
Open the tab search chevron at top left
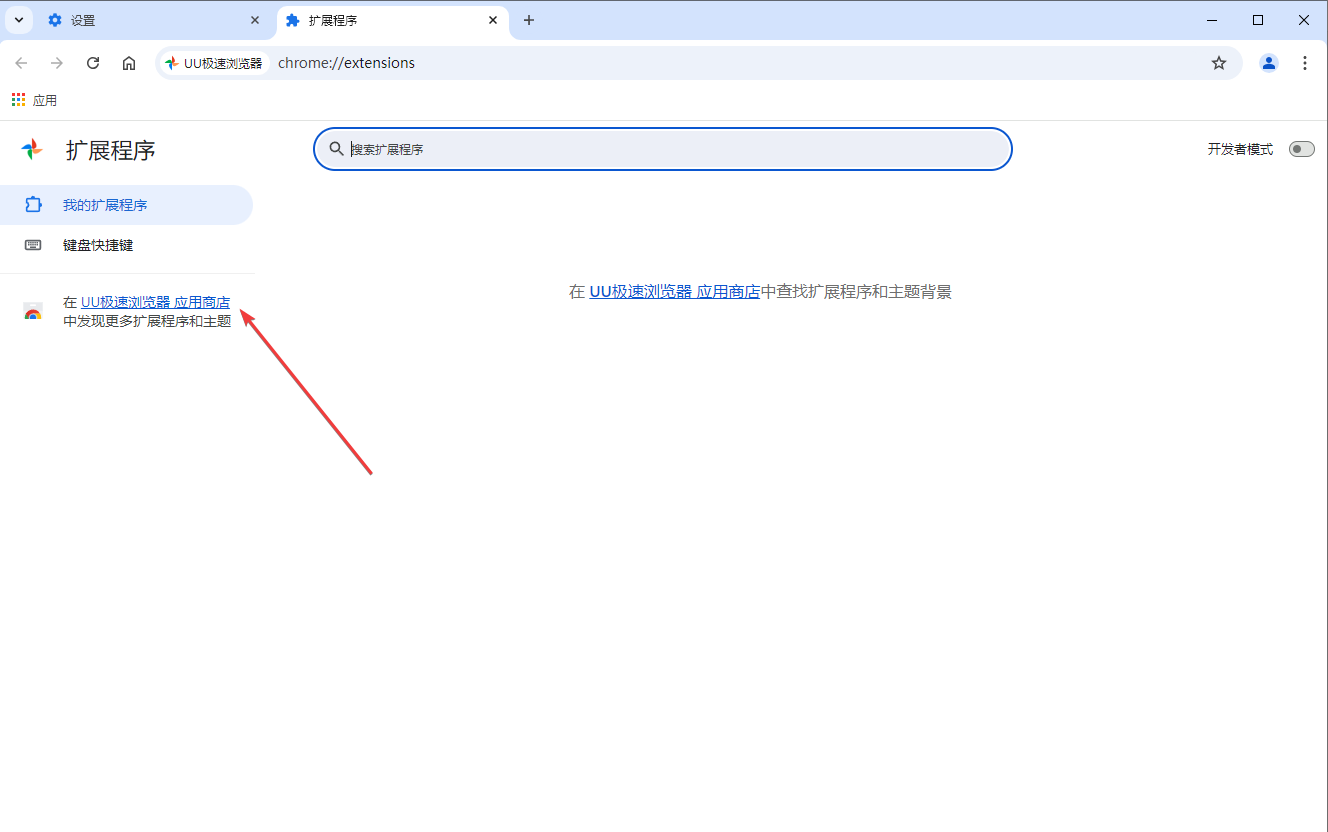(x=18, y=20)
